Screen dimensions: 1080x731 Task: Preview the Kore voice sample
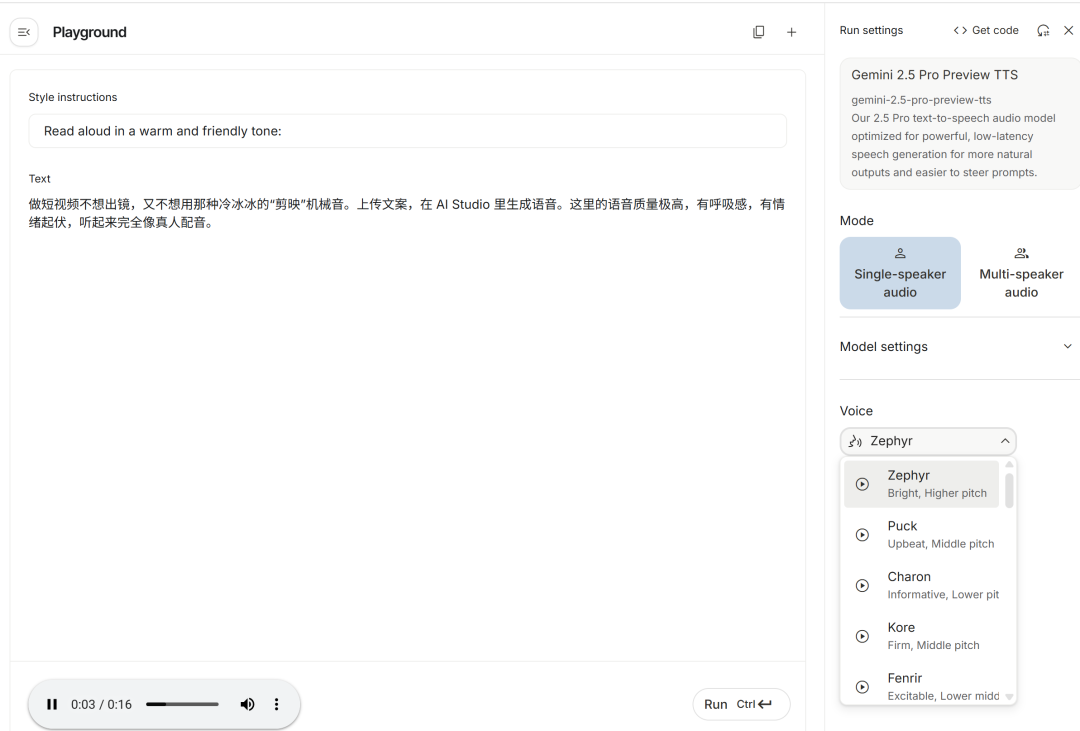pyautogui.click(x=862, y=637)
